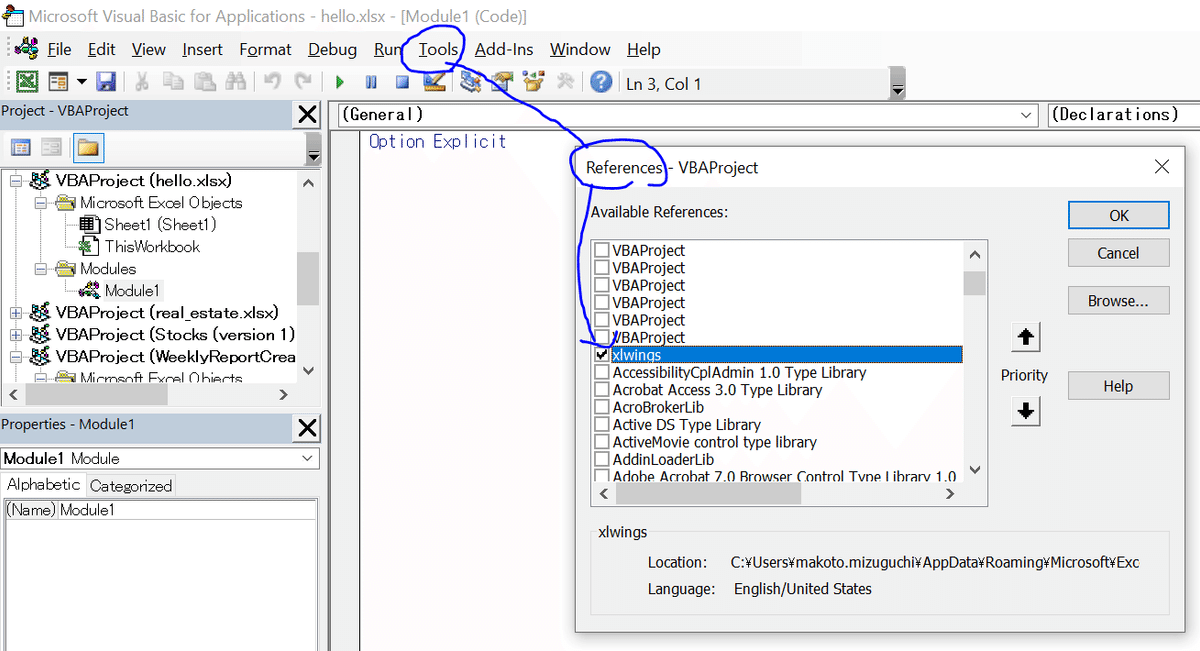This screenshot has height=651, width=1200.
Task: Click the Paste clipboard icon
Action: click(x=205, y=82)
